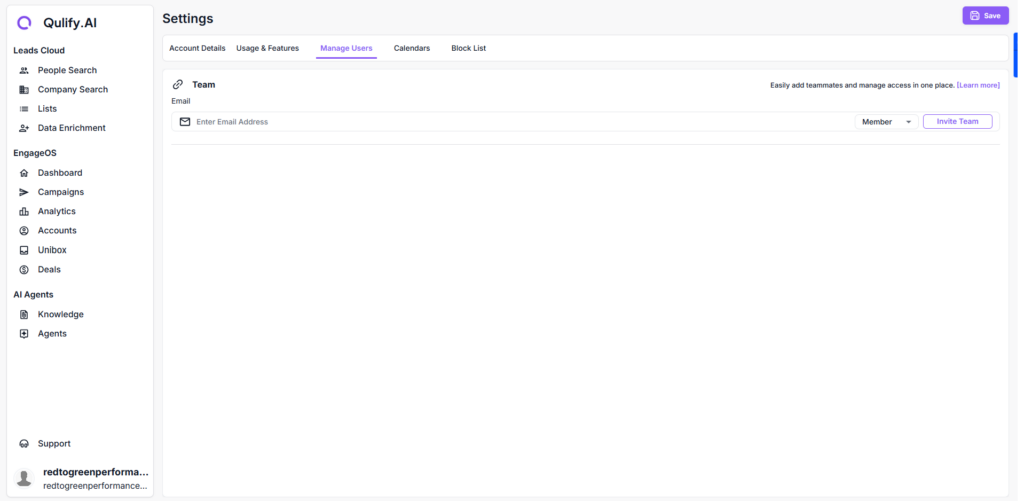Open the Learn more link
Screen dimensions: 1024x501
tap(978, 86)
